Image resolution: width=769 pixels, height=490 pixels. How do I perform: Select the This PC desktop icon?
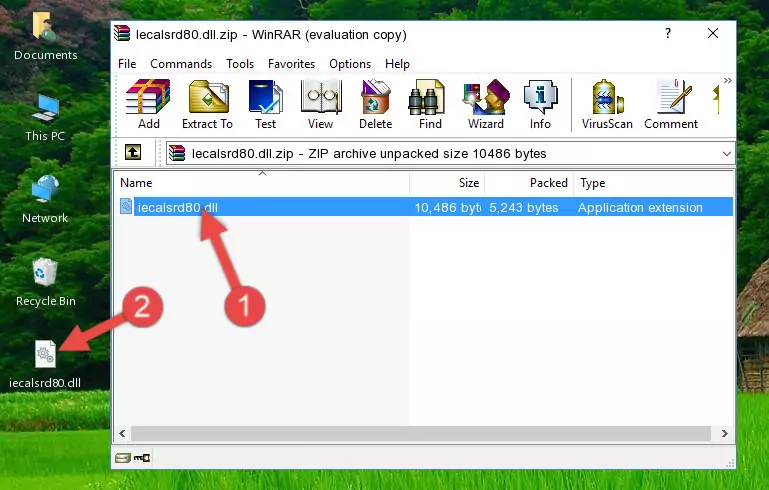click(x=45, y=118)
